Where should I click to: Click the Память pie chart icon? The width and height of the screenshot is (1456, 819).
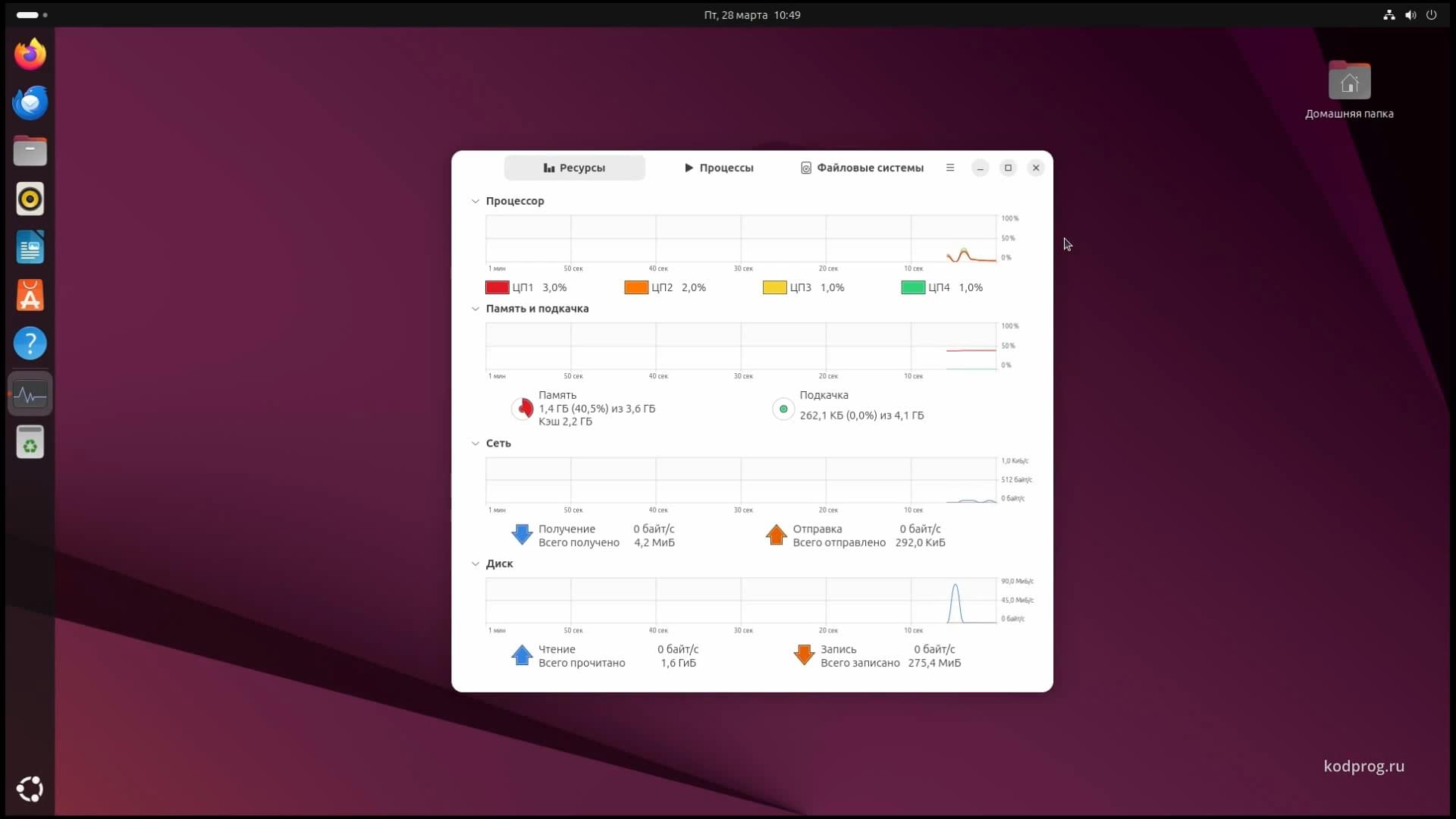point(522,409)
